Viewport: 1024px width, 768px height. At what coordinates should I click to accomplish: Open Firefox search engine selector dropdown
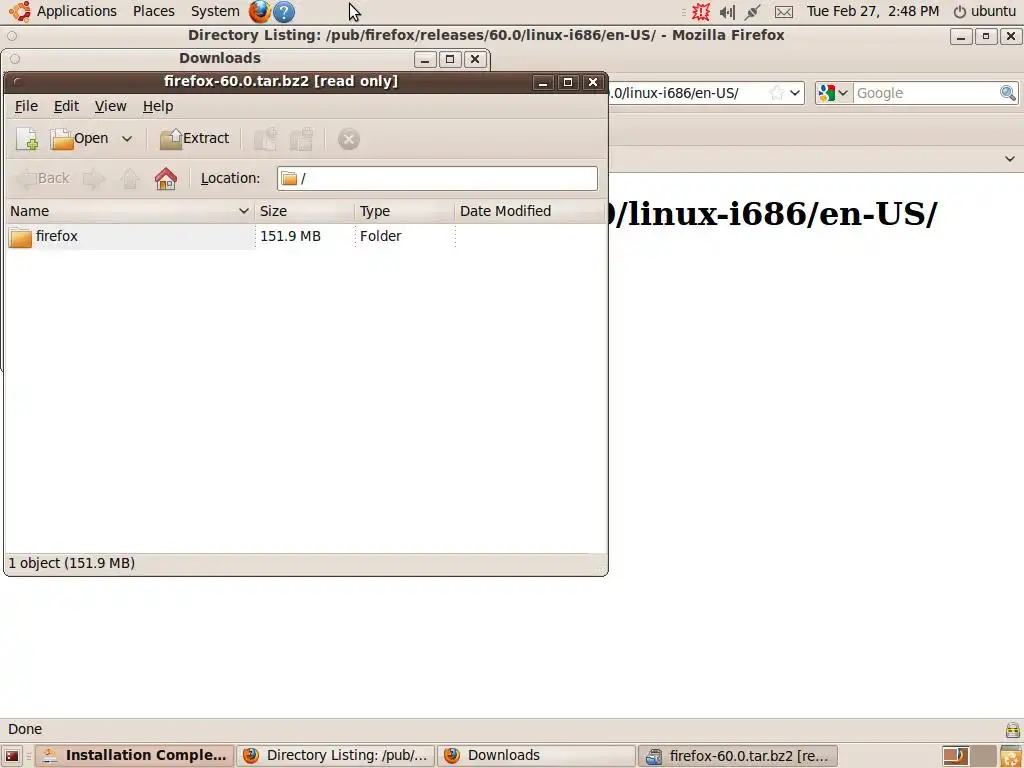(833, 93)
